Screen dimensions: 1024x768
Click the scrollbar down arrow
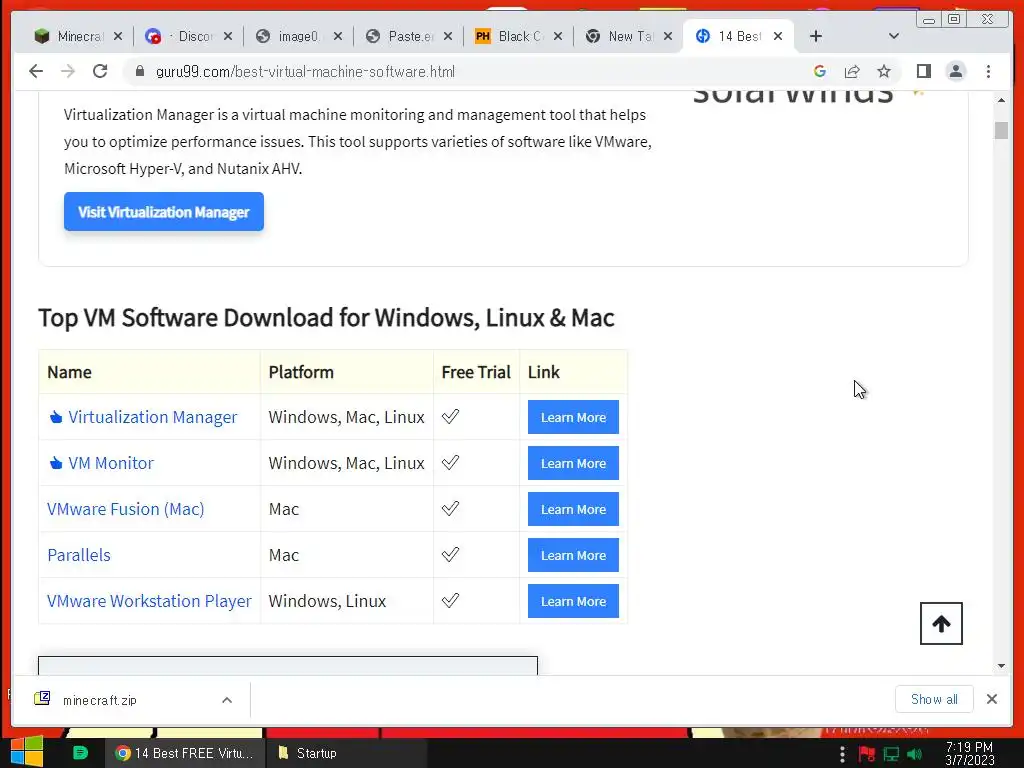pos(1001,666)
